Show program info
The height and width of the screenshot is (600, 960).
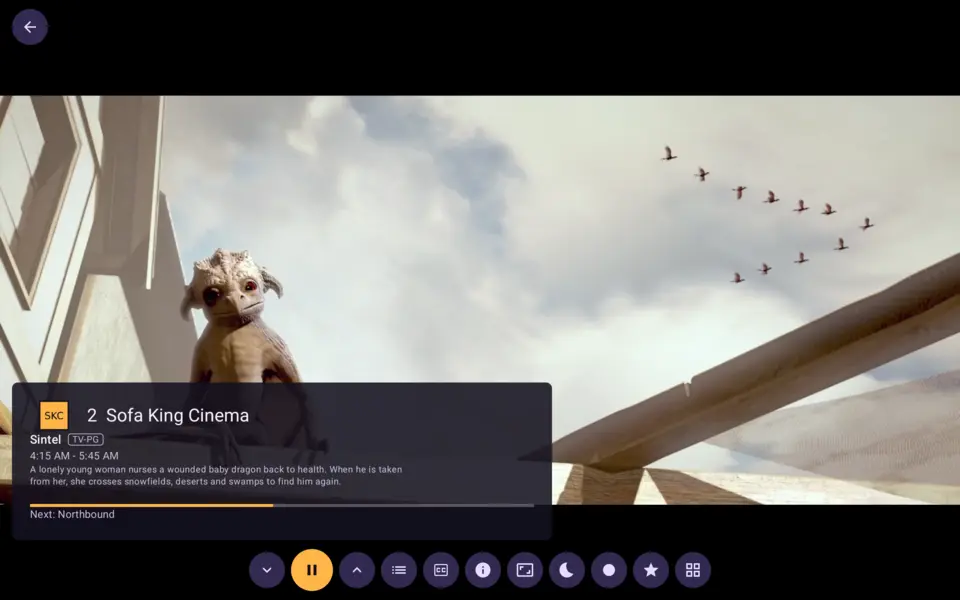point(483,570)
